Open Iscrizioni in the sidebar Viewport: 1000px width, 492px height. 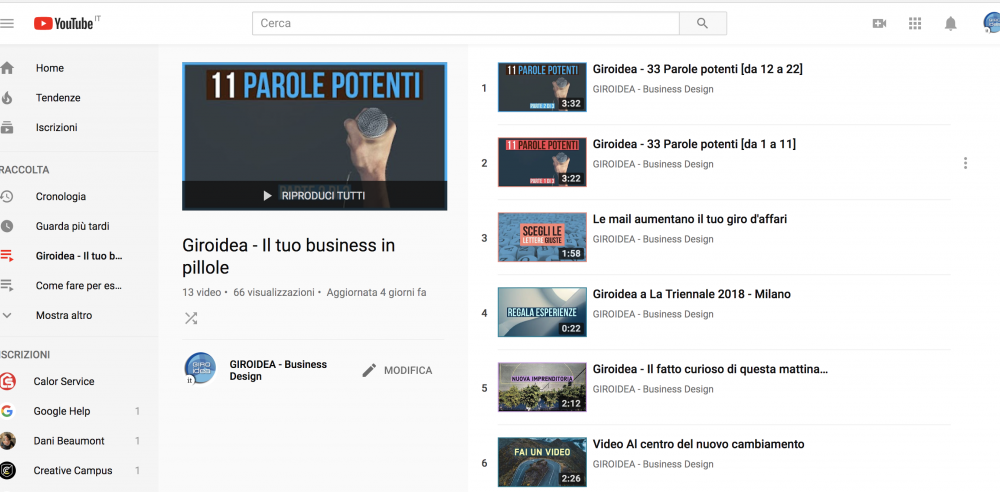(57, 128)
